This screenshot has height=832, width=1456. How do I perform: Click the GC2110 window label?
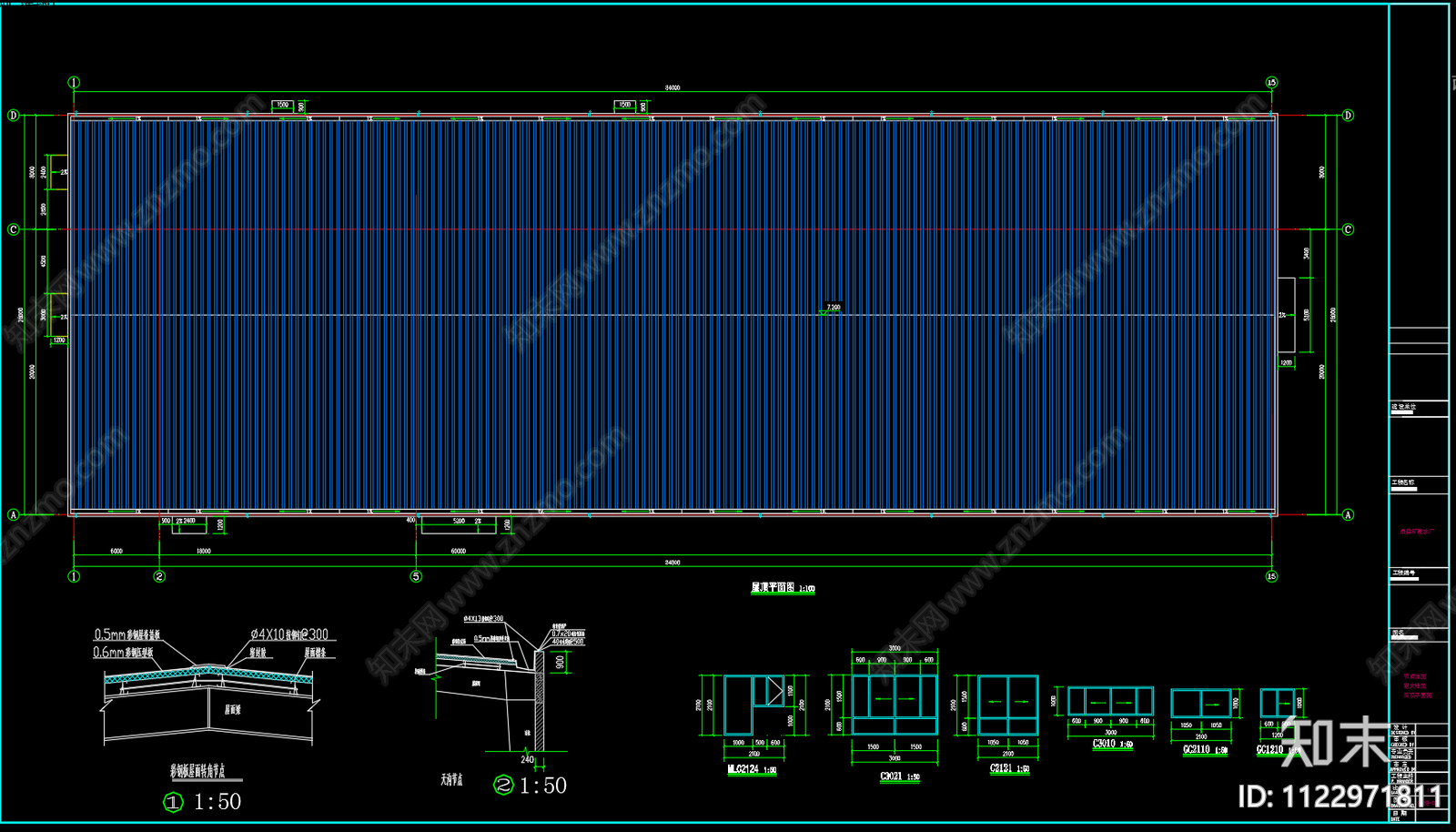1205,750
